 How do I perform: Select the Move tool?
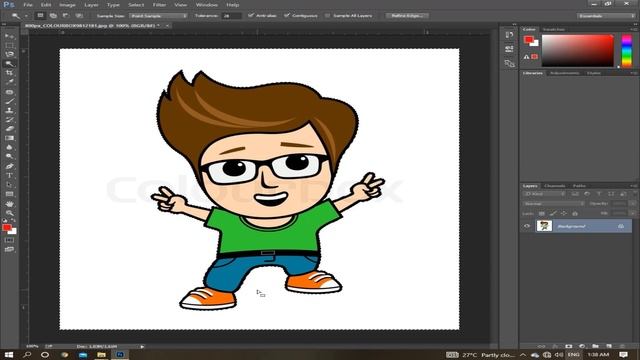[9, 36]
